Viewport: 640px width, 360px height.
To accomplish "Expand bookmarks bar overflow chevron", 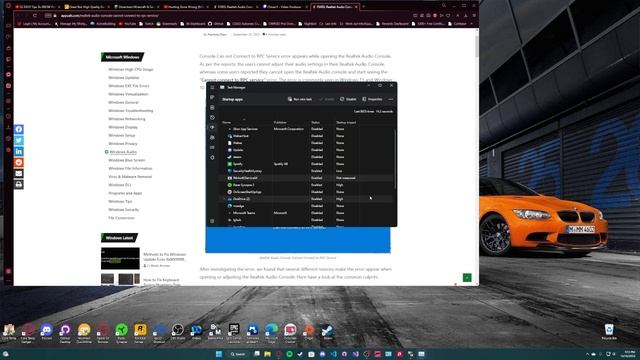I will 472,24.
